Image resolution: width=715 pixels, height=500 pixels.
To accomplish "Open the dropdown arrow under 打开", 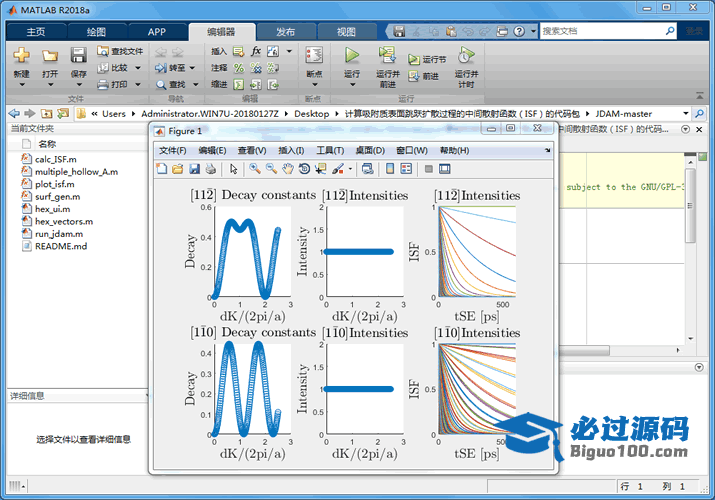I will tap(50, 84).
